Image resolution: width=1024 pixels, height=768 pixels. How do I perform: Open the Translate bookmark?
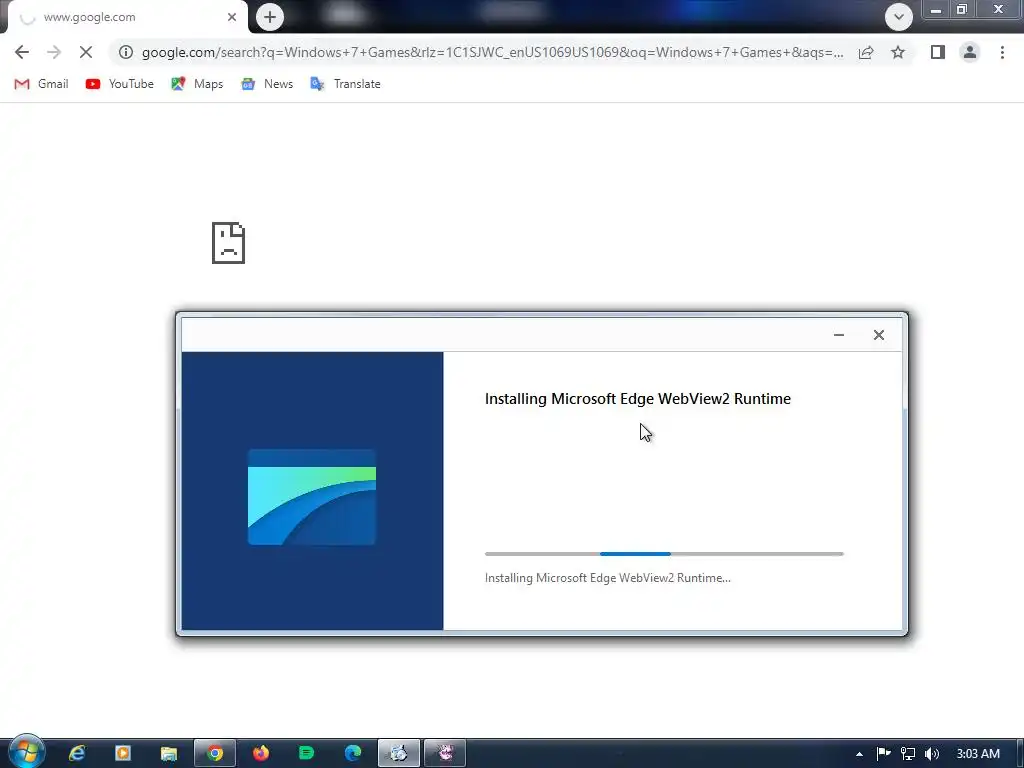[345, 84]
